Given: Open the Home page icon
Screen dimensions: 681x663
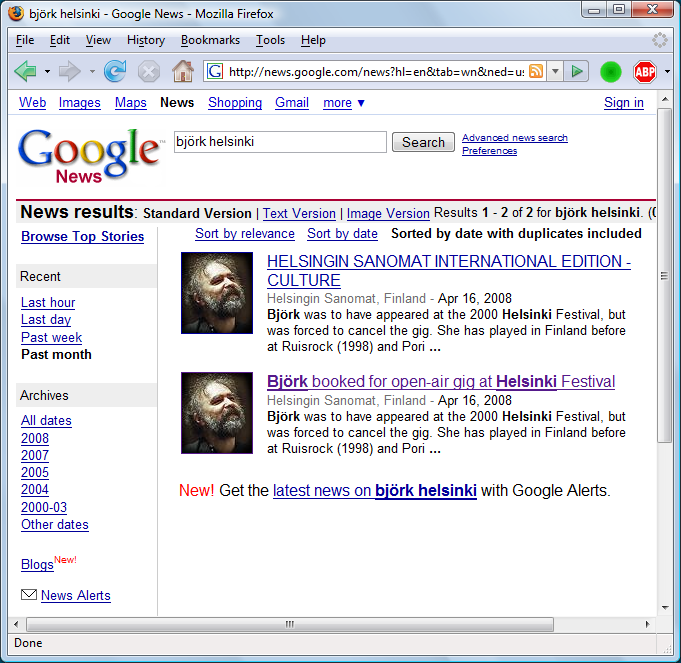Looking at the screenshot, I should (x=183, y=71).
